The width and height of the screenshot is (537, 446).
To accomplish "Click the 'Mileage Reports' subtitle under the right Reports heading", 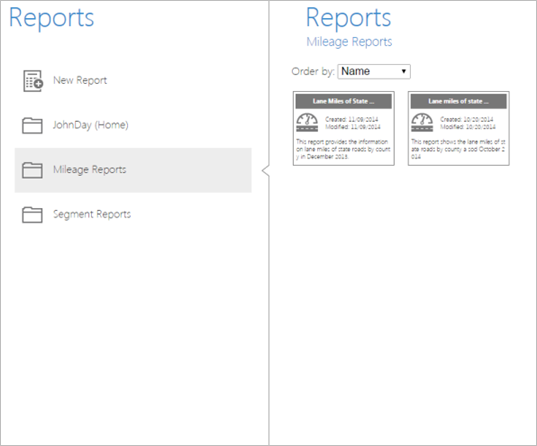I will pyautogui.click(x=349, y=42).
